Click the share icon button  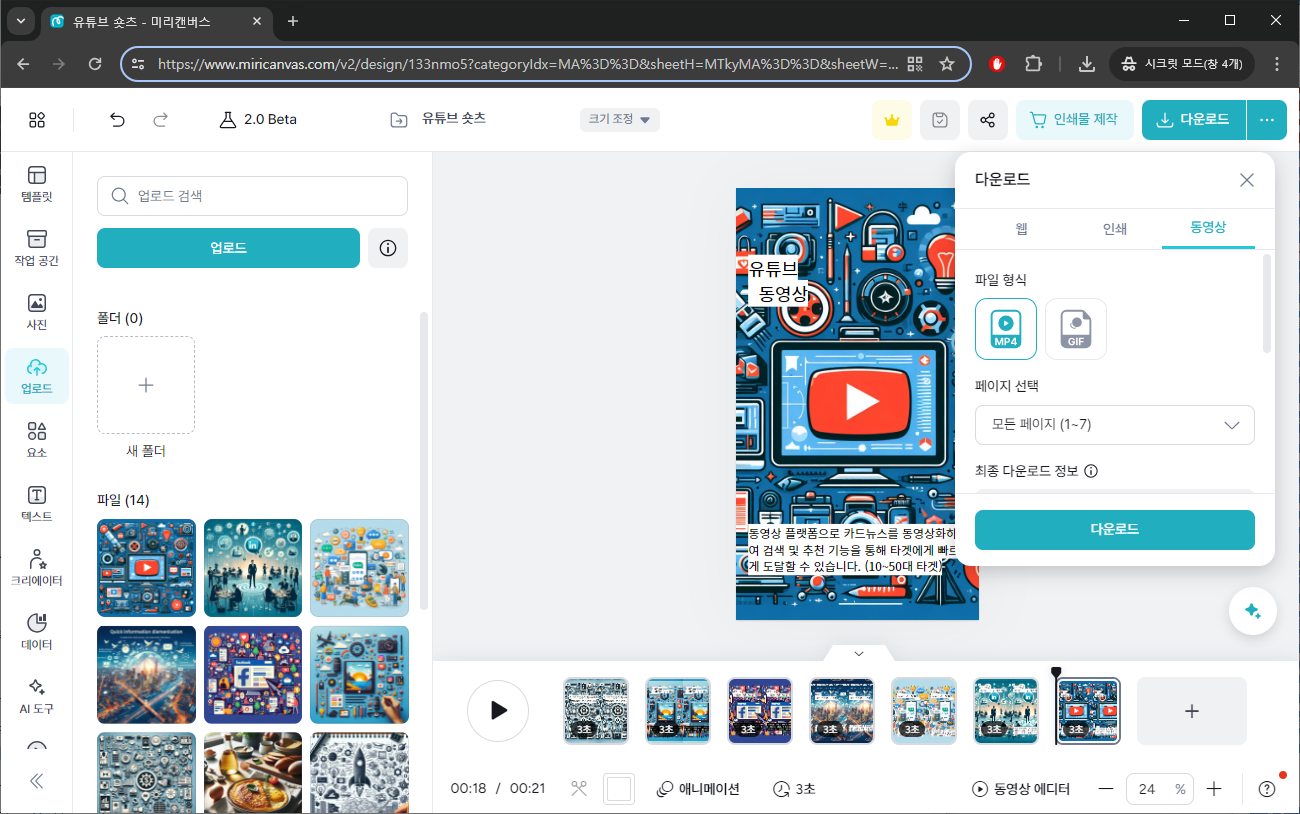[x=987, y=120]
